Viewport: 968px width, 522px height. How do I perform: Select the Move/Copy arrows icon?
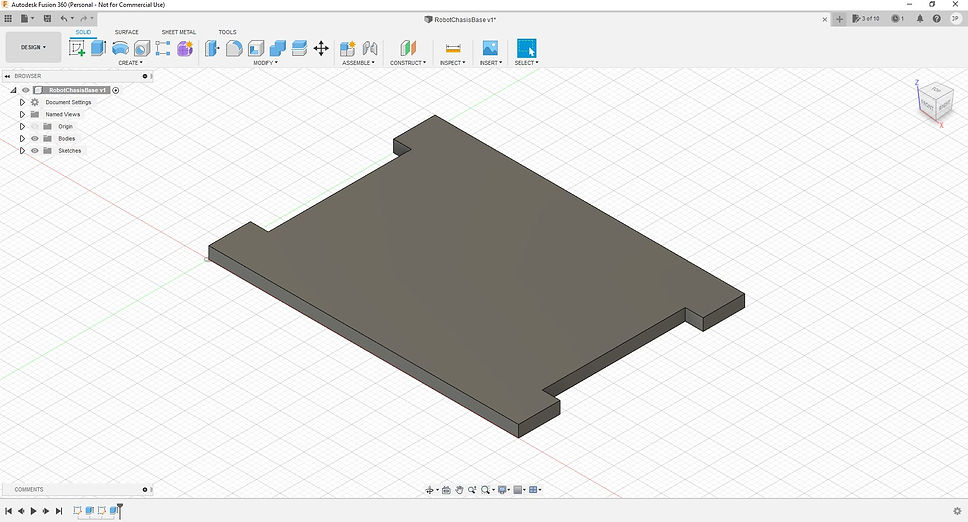coord(321,48)
